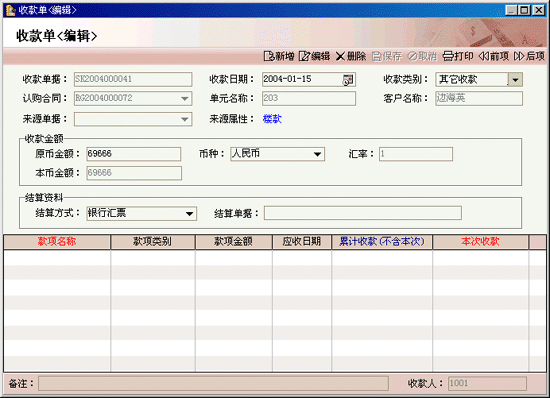Close the 收款单 window
The image size is (550, 398).
538,10
